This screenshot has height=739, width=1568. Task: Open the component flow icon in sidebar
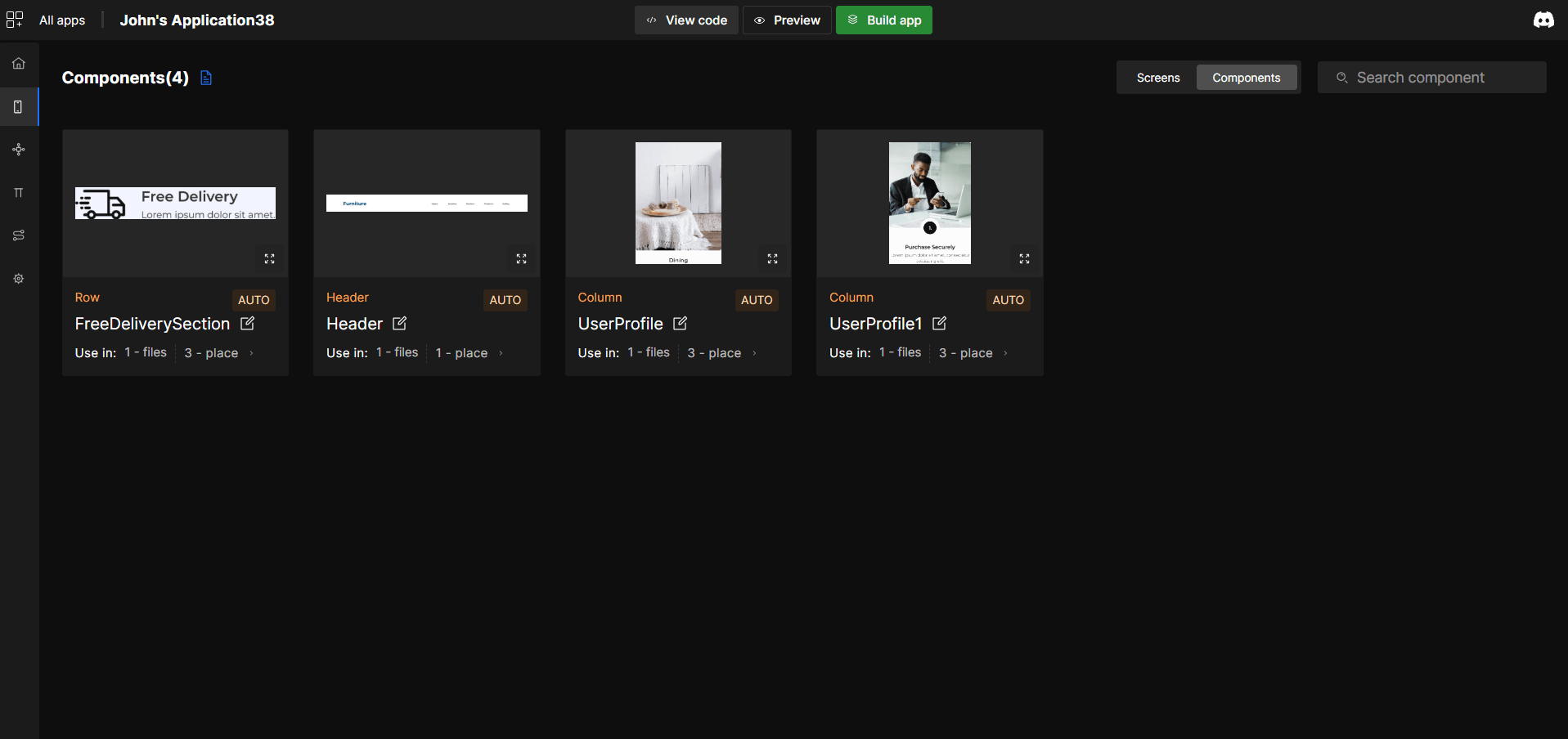18,150
